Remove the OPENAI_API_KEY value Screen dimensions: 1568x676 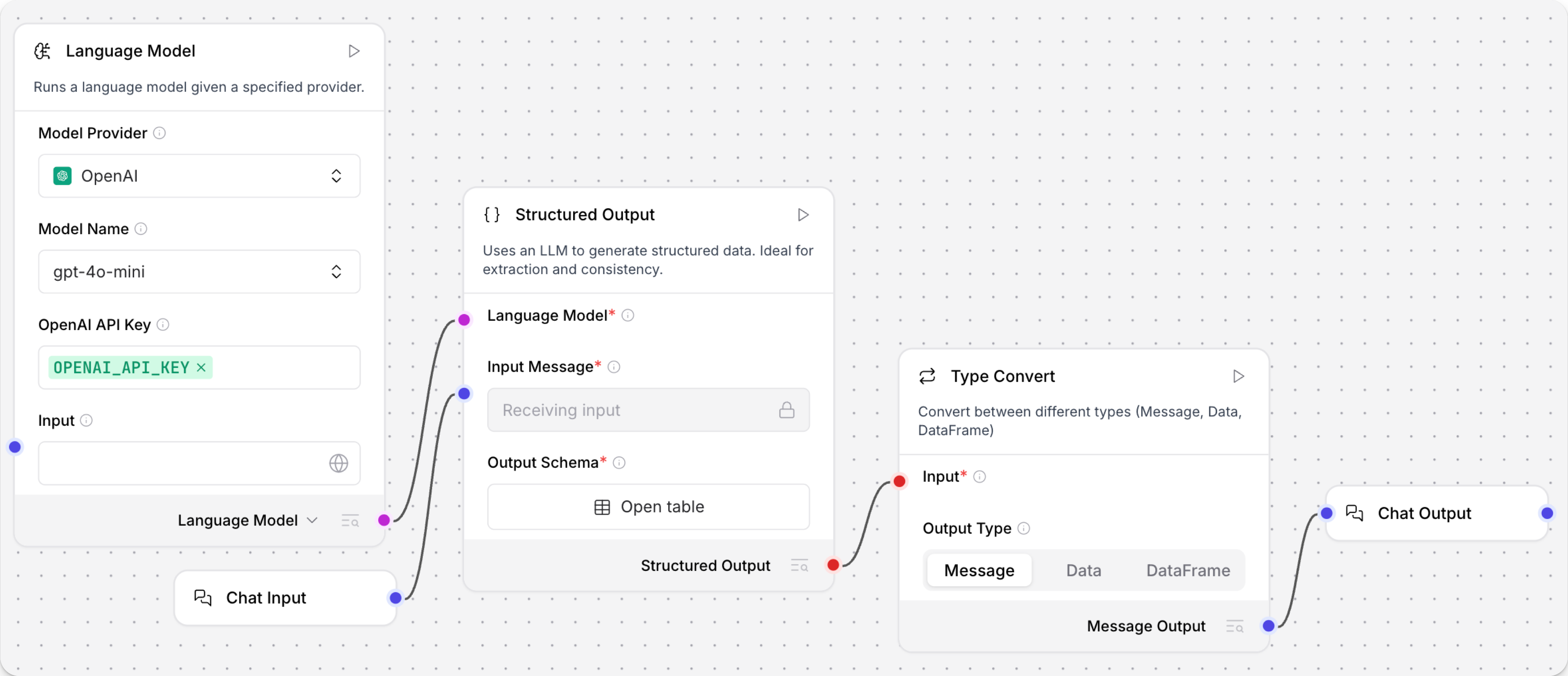[201, 367]
